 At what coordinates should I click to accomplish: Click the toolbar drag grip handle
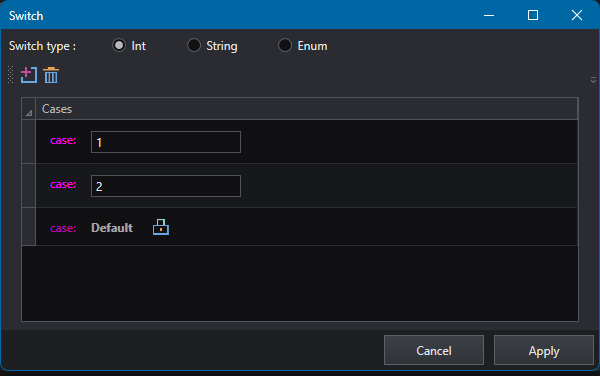coord(11,75)
